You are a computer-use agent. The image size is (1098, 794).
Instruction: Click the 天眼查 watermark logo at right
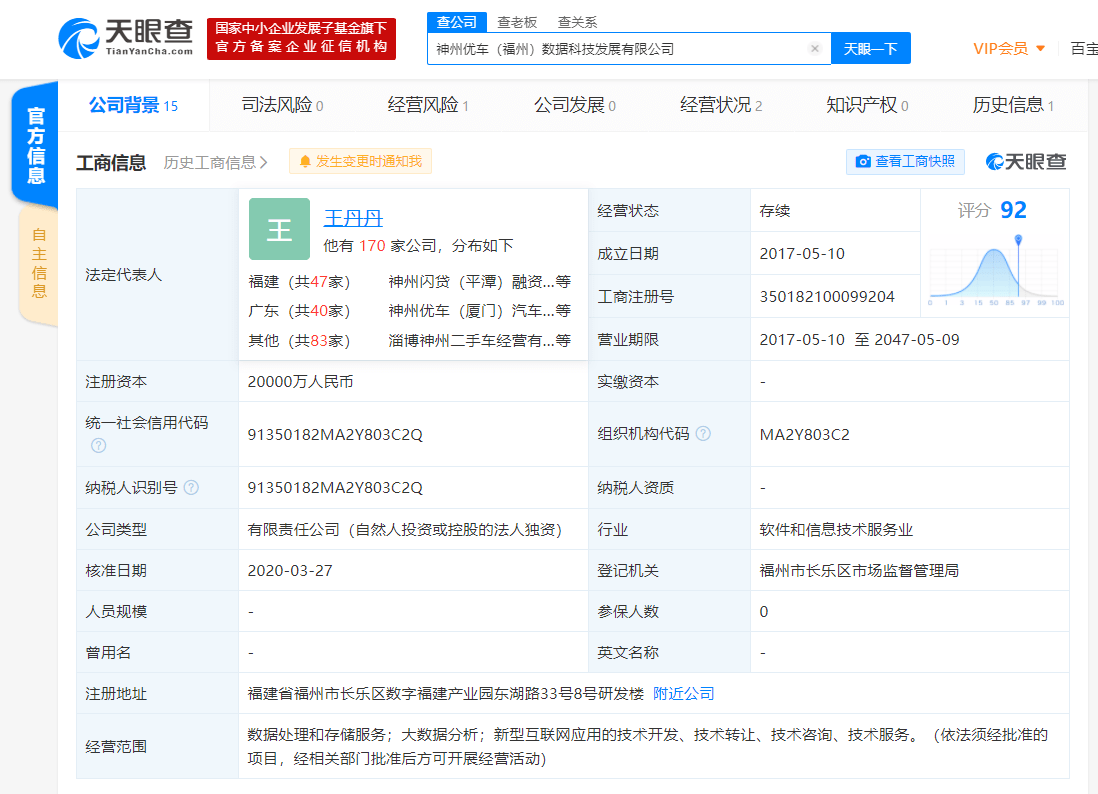click(x=1026, y=162)
